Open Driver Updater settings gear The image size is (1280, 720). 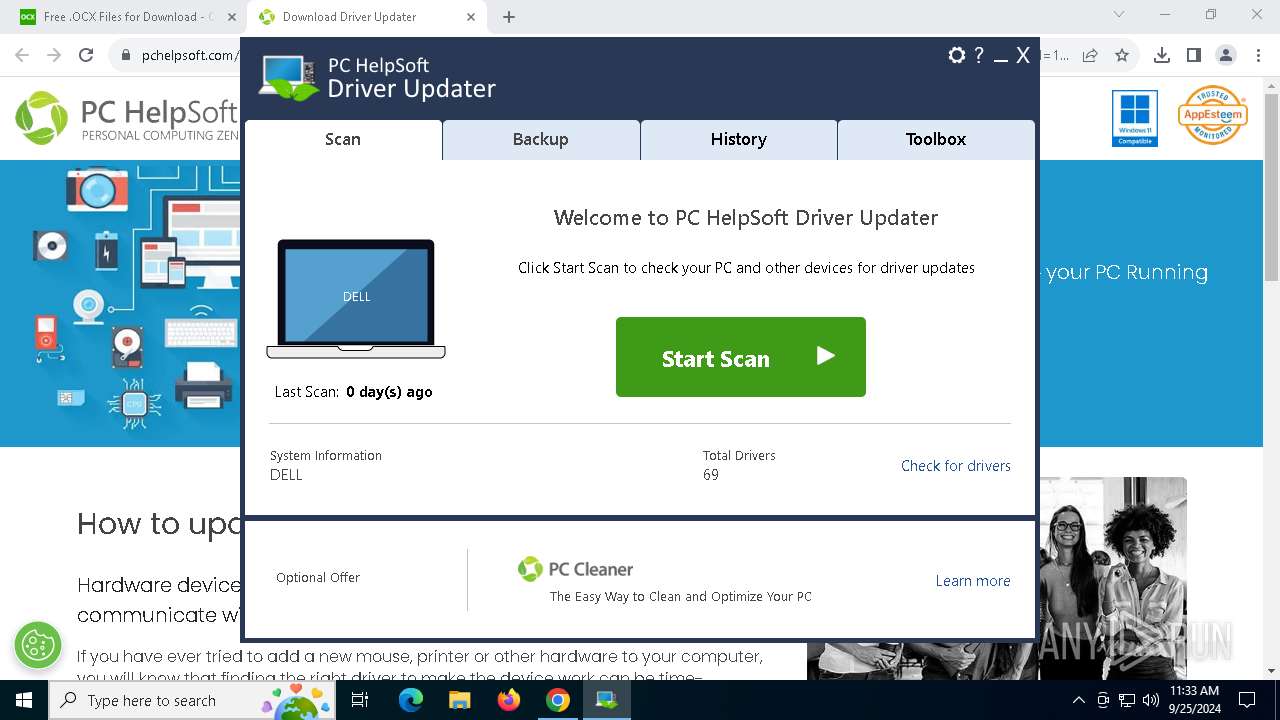pyautogui.click(x=957, y=56)
